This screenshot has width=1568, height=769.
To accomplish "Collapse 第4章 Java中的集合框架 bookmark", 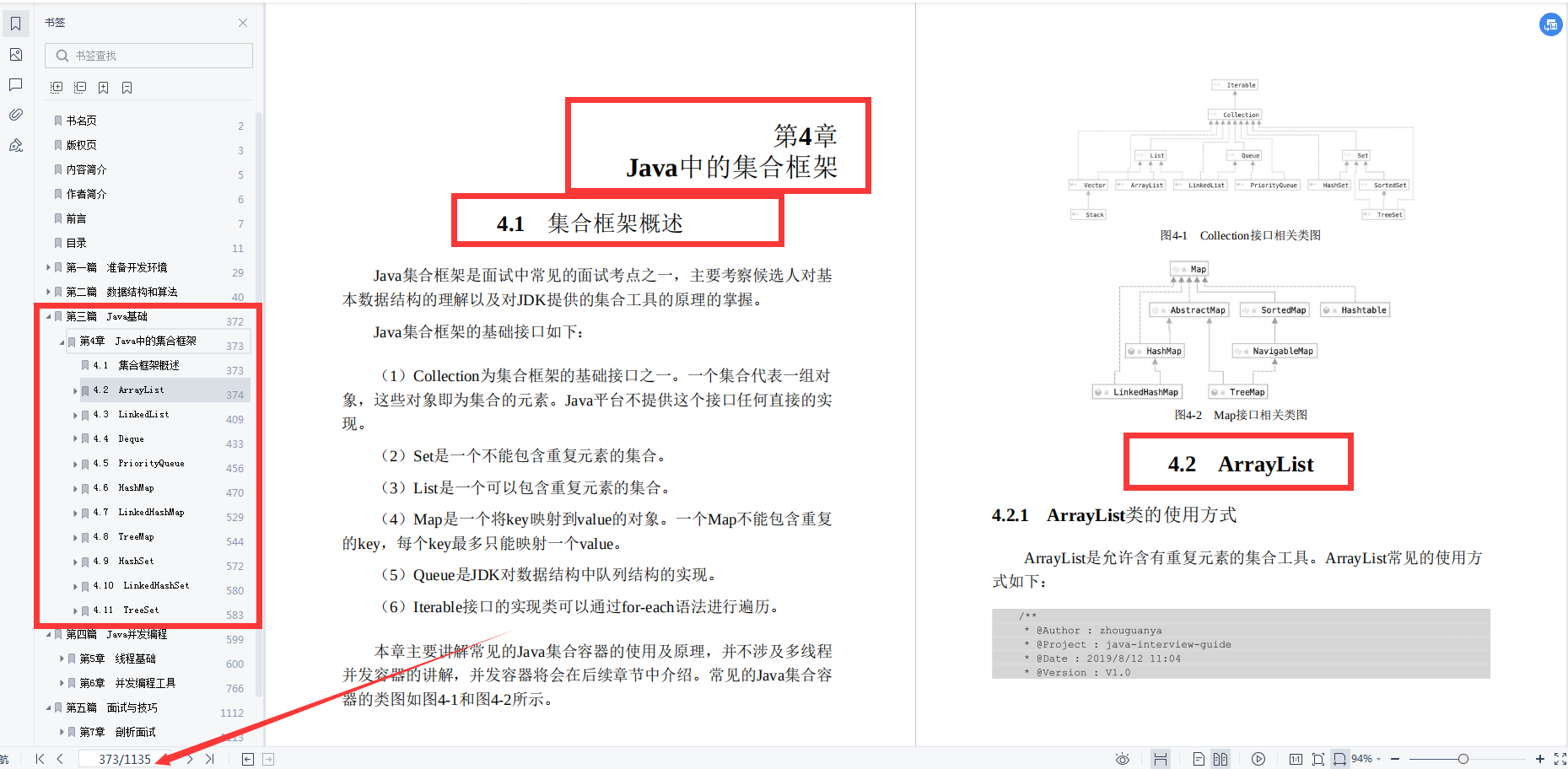I will 62,341.
